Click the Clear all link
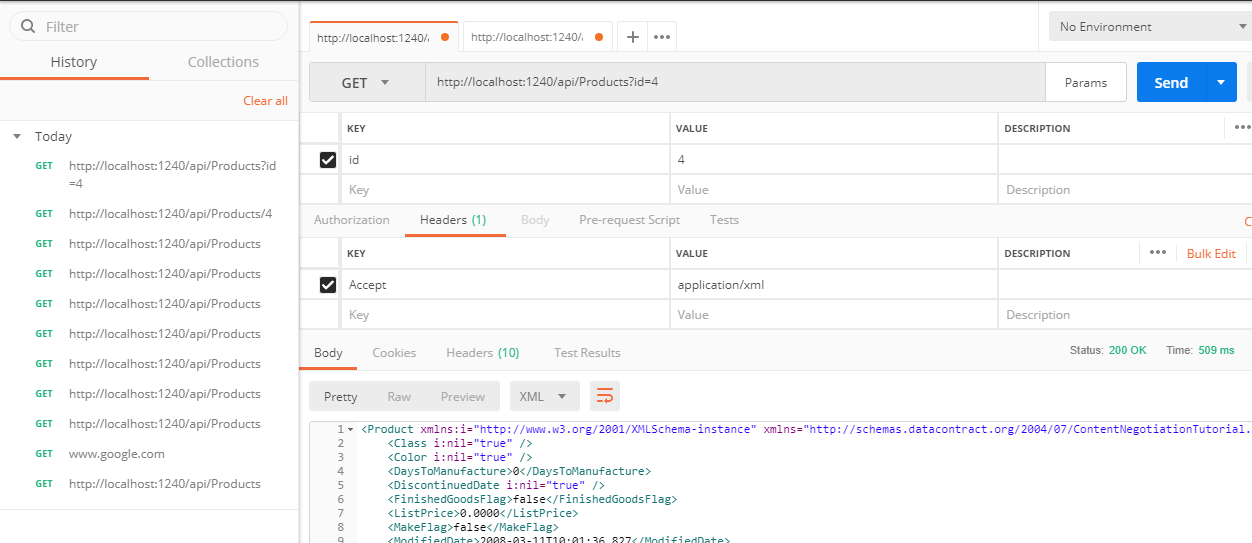 click(265, 101)
